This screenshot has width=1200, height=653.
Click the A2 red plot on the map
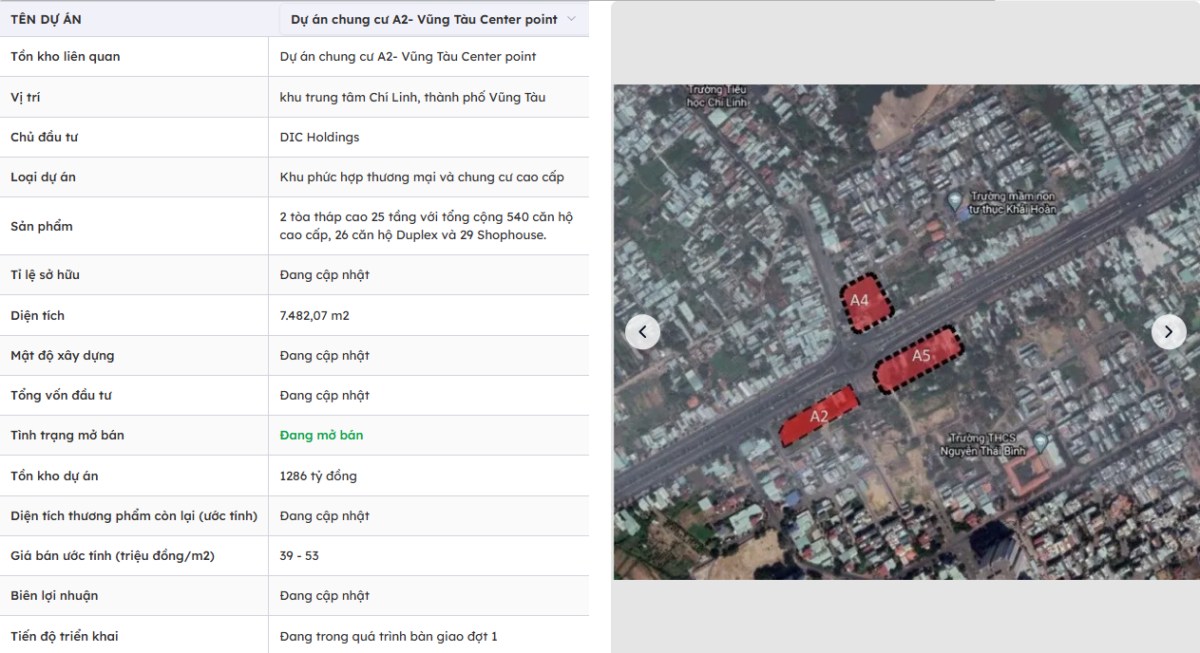820,416
